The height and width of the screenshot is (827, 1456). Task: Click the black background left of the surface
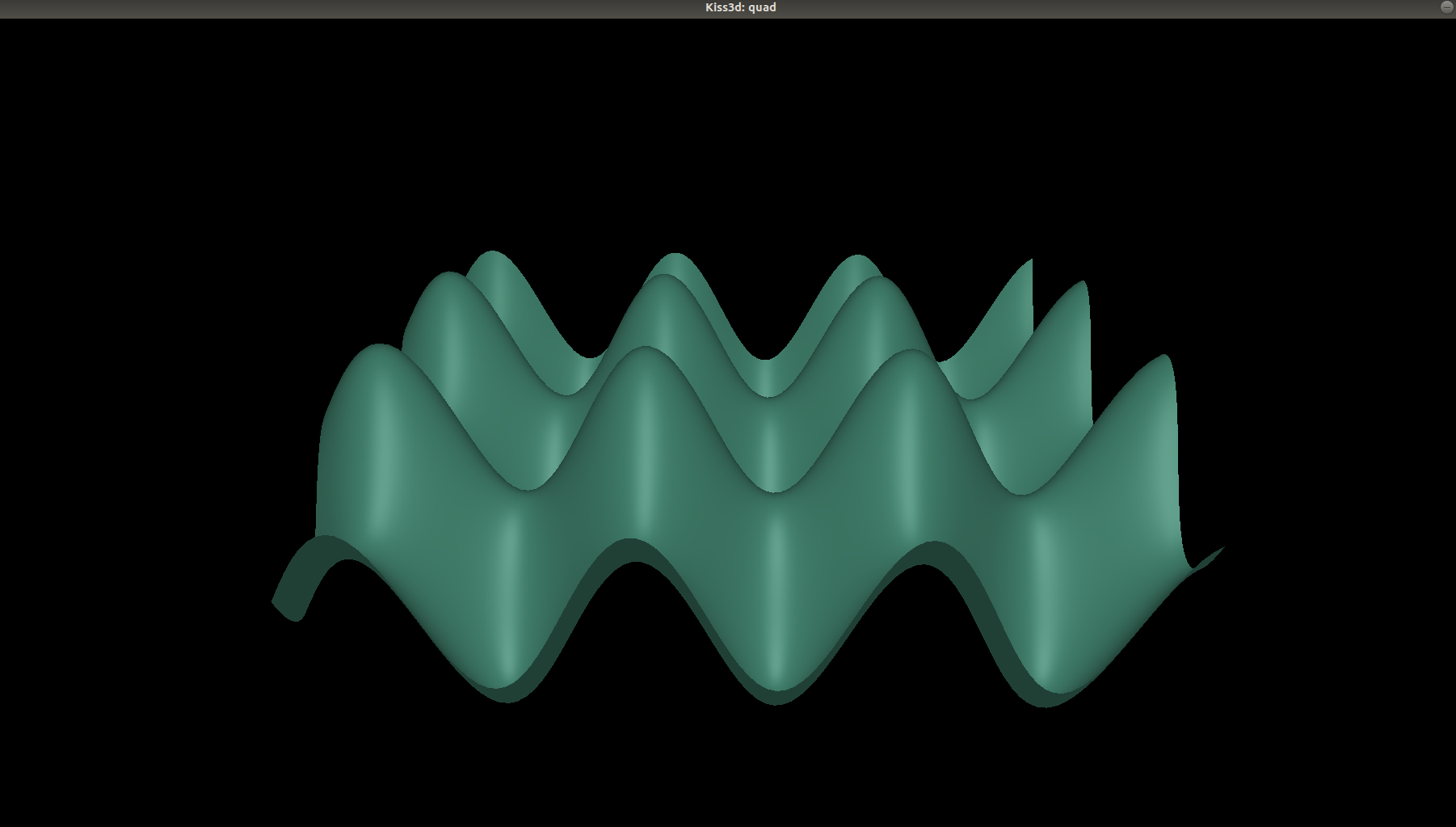tap(145, 404)
